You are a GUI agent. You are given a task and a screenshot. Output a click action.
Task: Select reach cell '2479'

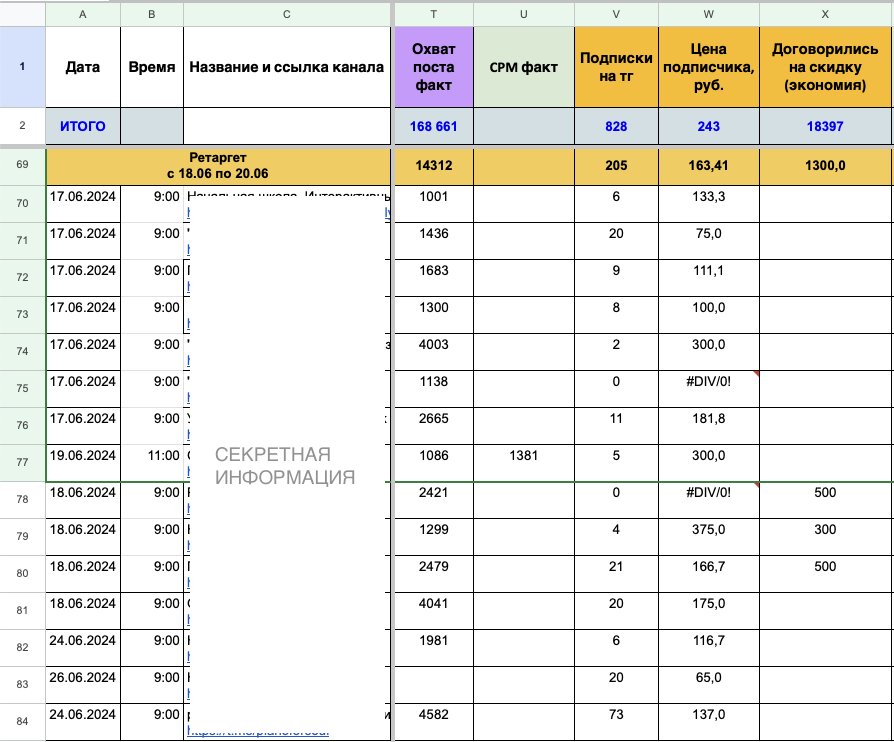(x=434, y=574)
